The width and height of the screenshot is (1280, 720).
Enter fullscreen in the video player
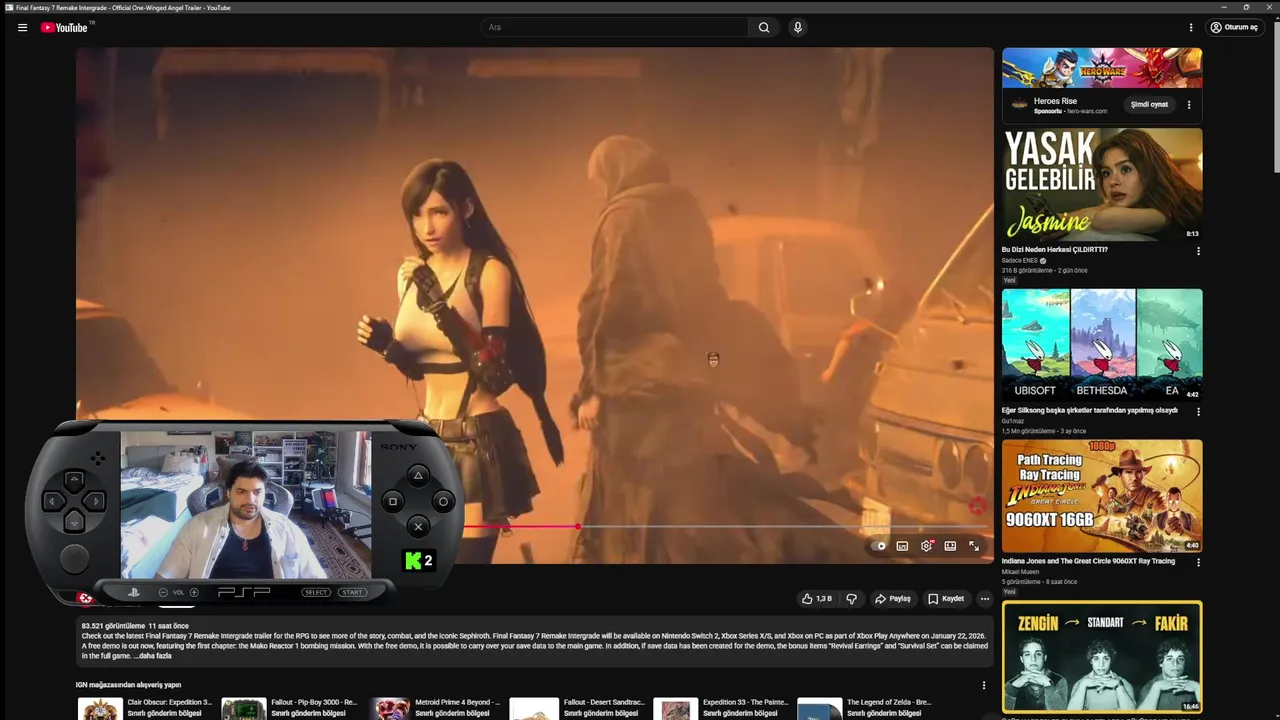pos(974,546)
